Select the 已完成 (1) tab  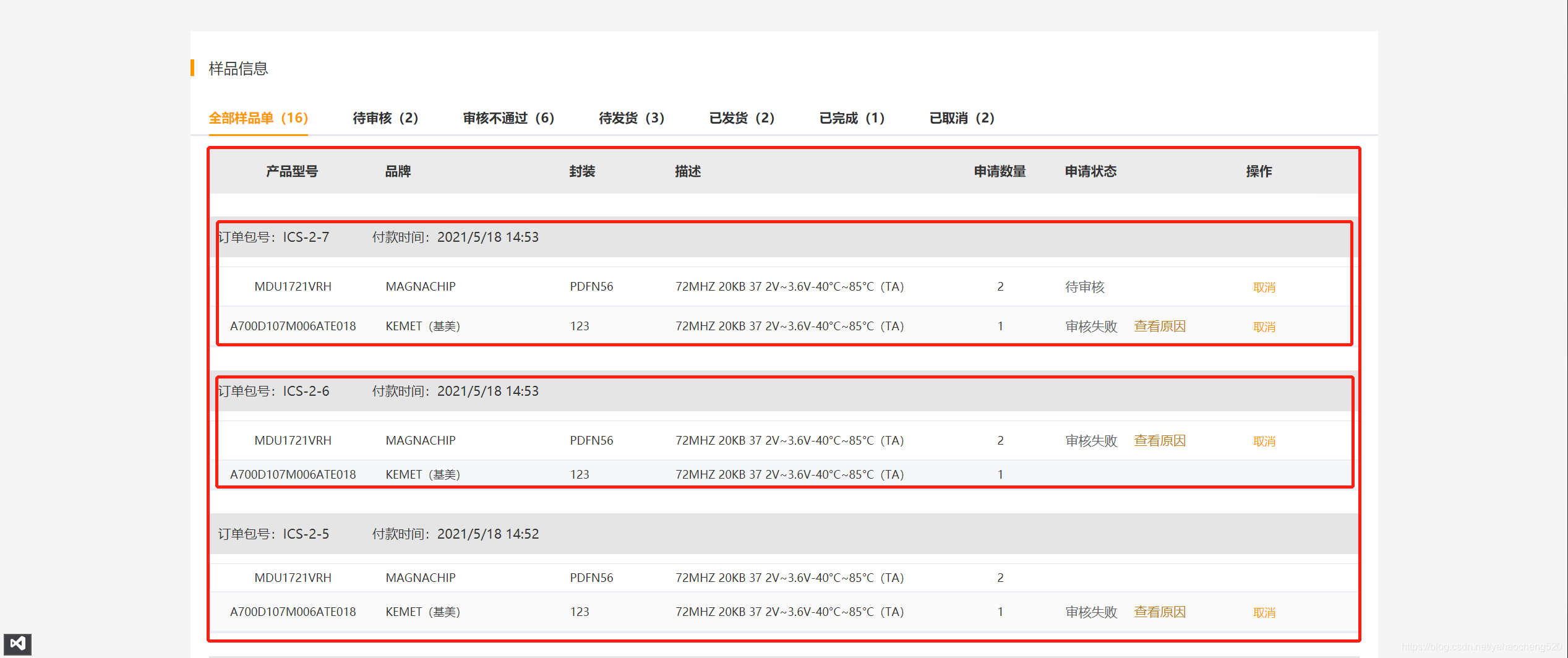click(852, 117)
